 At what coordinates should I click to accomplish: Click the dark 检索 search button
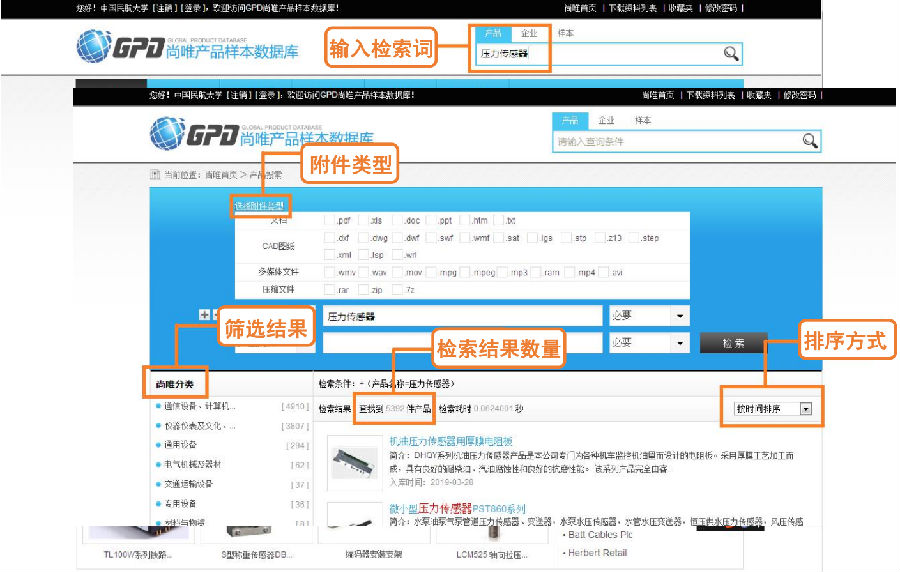tap(733, 343)
